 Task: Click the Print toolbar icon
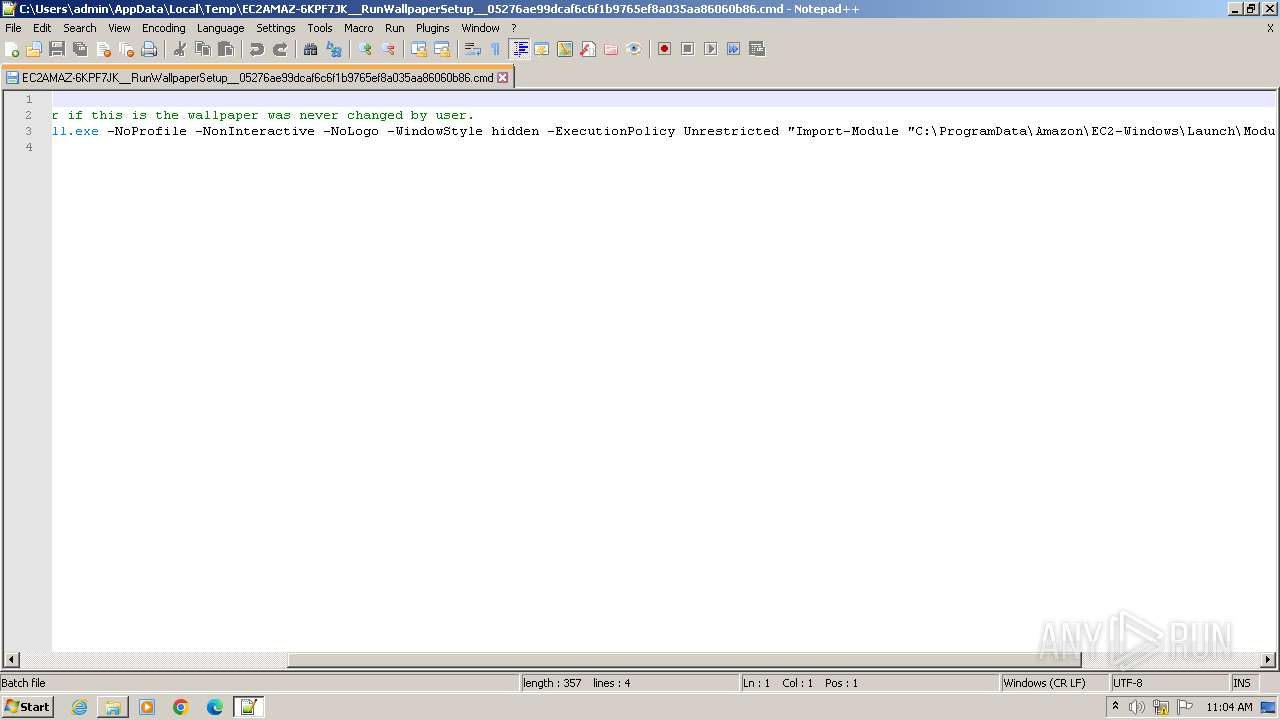tap(149, 49)
